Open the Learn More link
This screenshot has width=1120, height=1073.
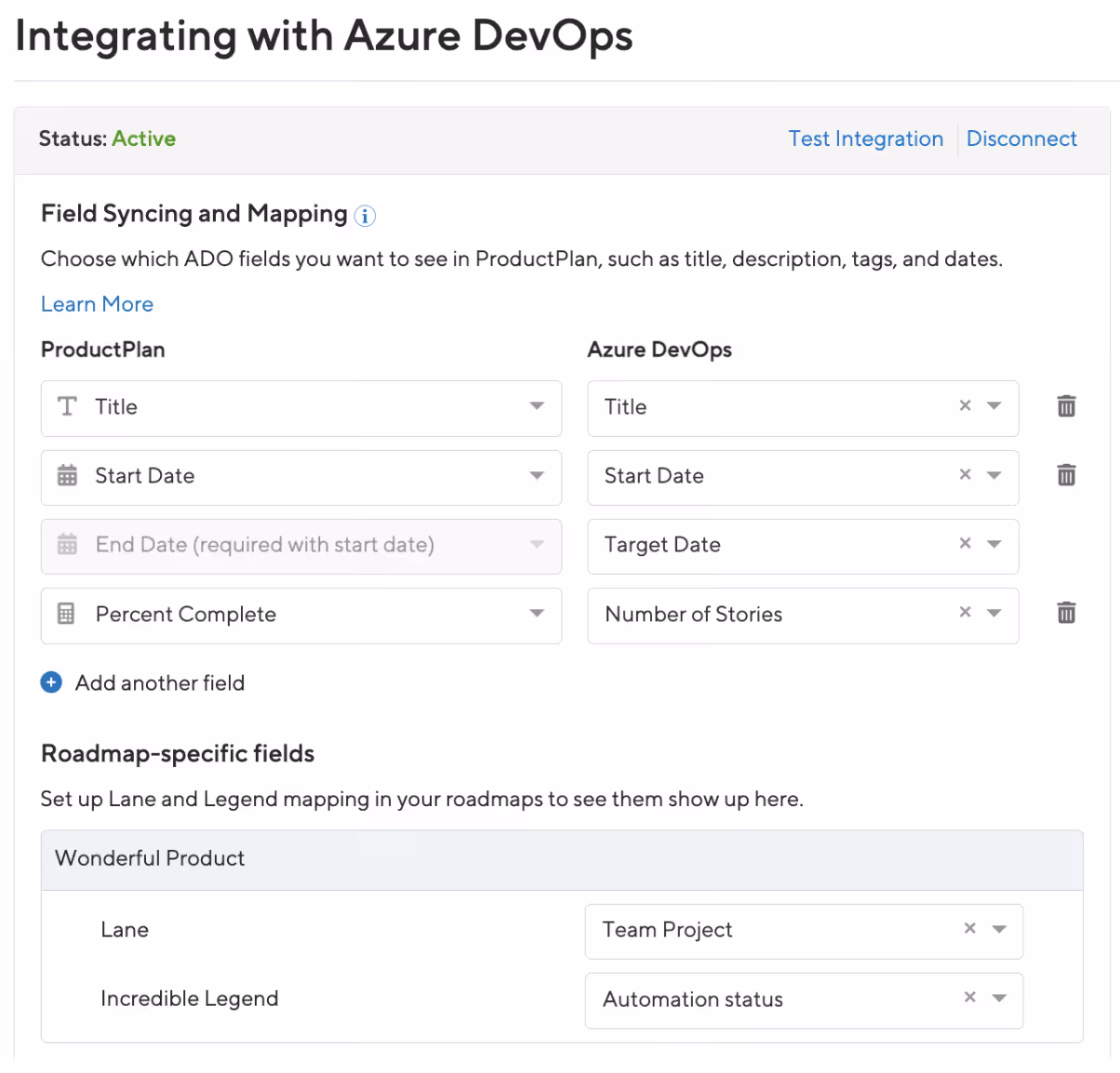pyautogui.click(x=97, y=304)
